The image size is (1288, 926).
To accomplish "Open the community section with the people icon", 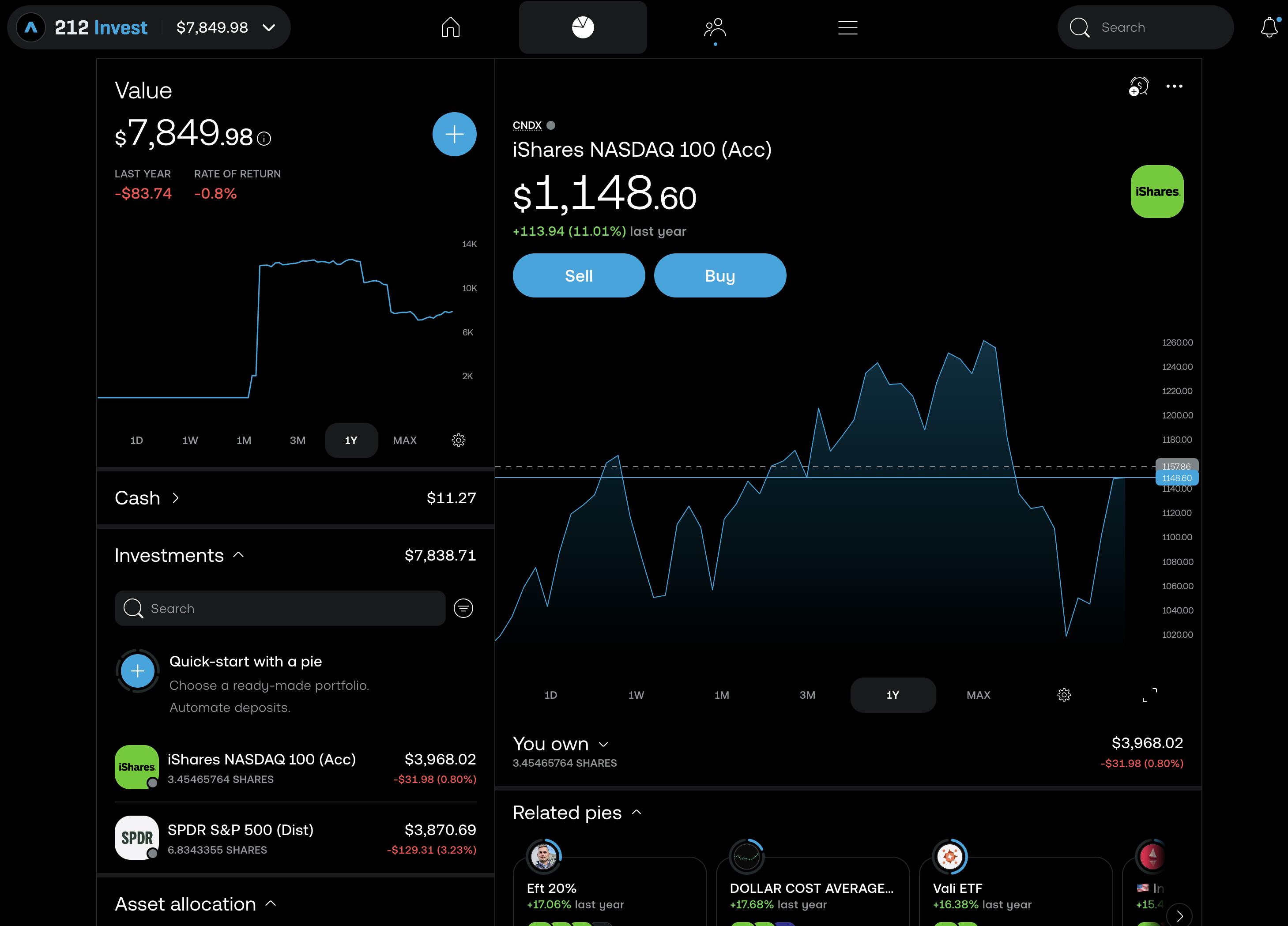I will [716, 26].
